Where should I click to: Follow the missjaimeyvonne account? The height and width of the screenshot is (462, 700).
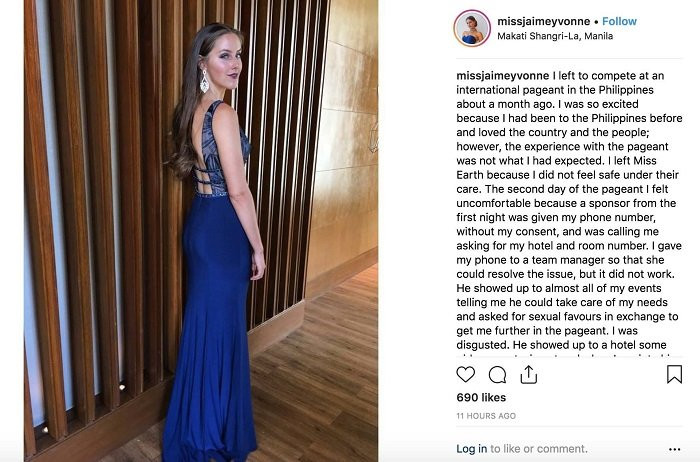tap(619, 20)
